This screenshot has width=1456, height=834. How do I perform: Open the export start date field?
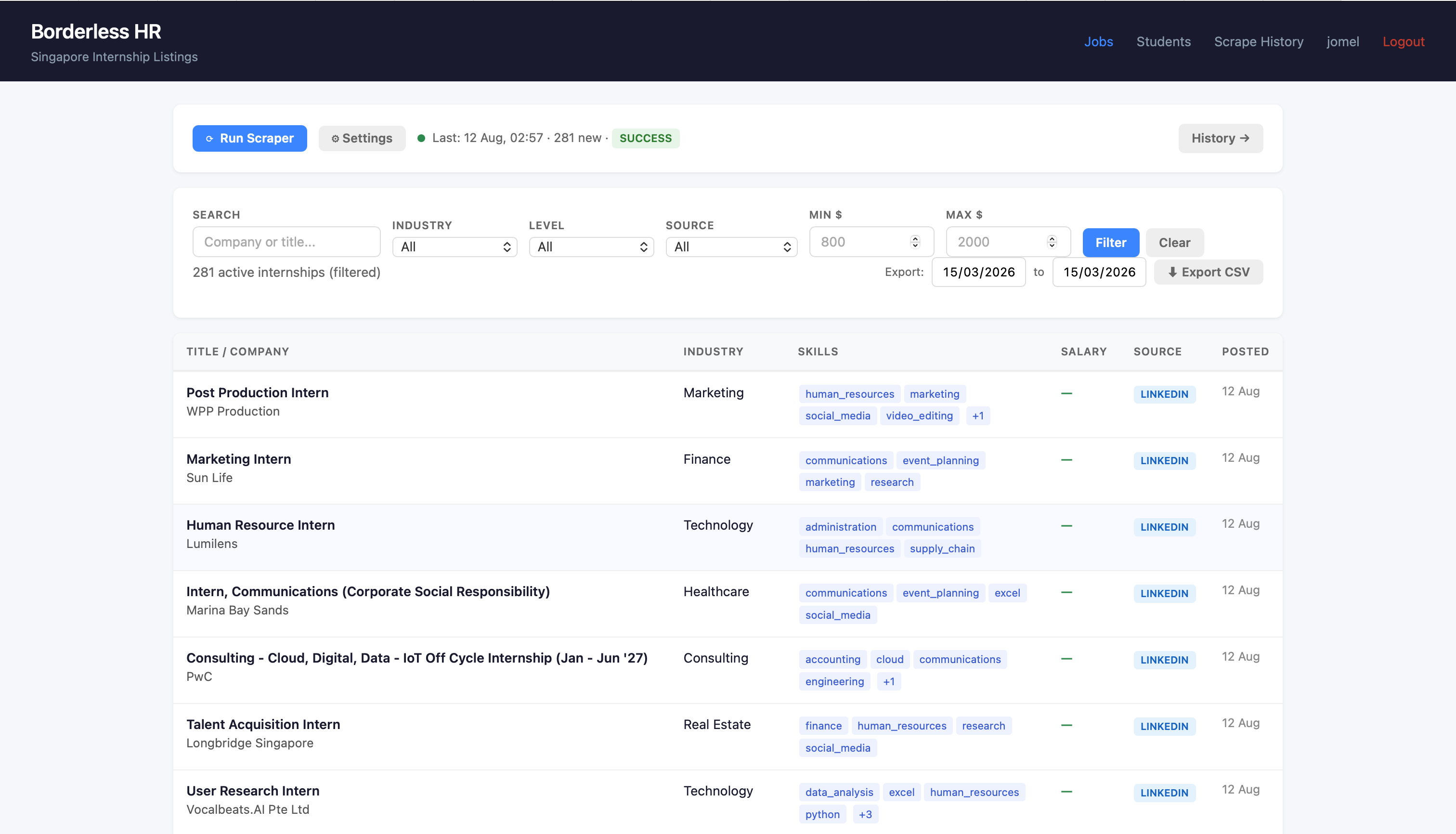click(x=978, y=272)
